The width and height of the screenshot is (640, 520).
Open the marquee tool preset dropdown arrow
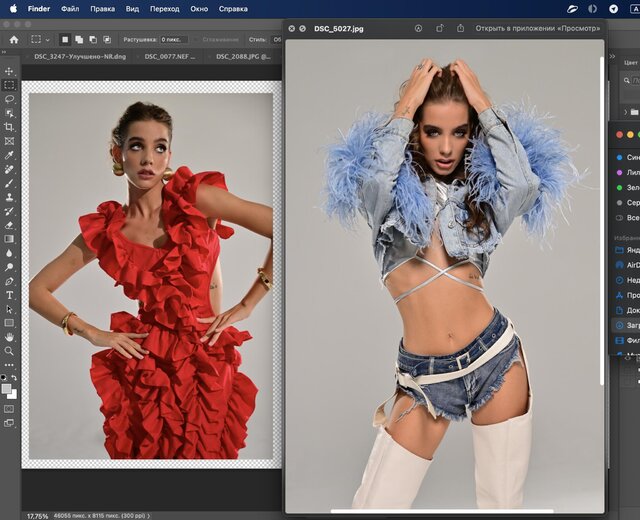(47, 40)
